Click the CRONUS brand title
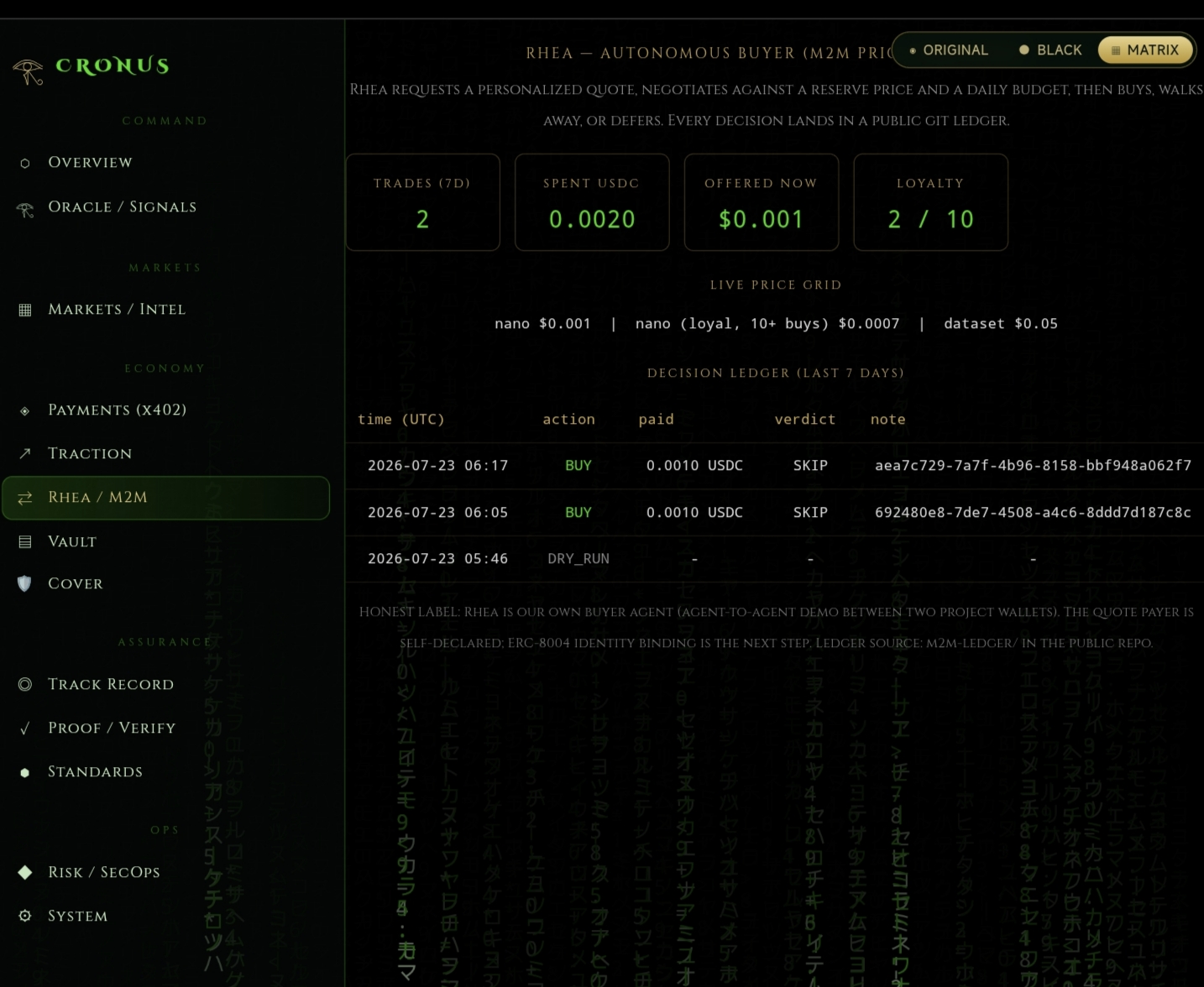The width and height of the screenshot is (1204, 987). pos(113,66)
